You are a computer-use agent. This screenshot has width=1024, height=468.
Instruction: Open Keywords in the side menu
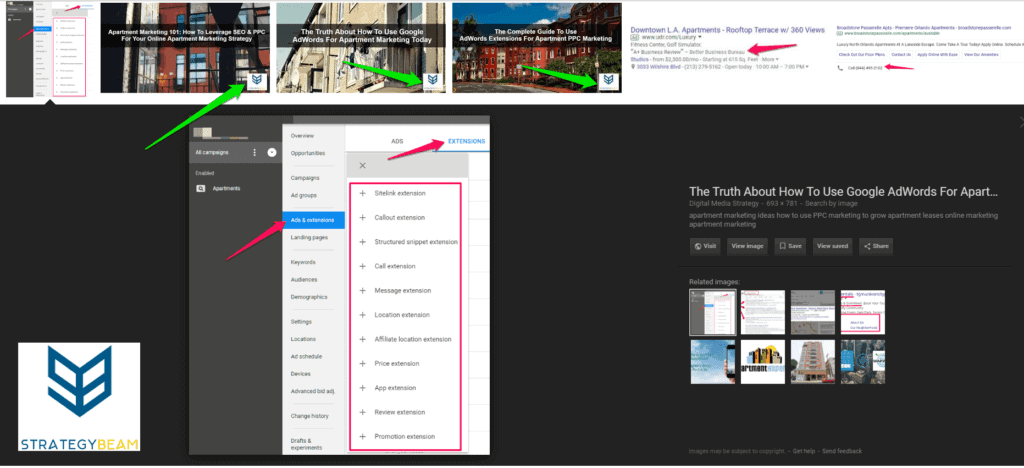pyautogui.click(x=303, y=262)
